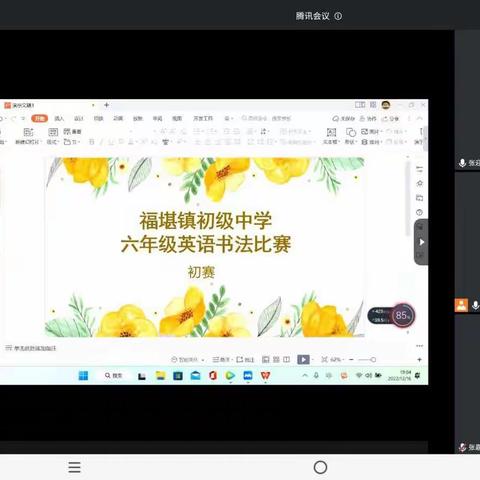Click the 85% performance floating ball
The image size is (480, 480).
point(403,315)
